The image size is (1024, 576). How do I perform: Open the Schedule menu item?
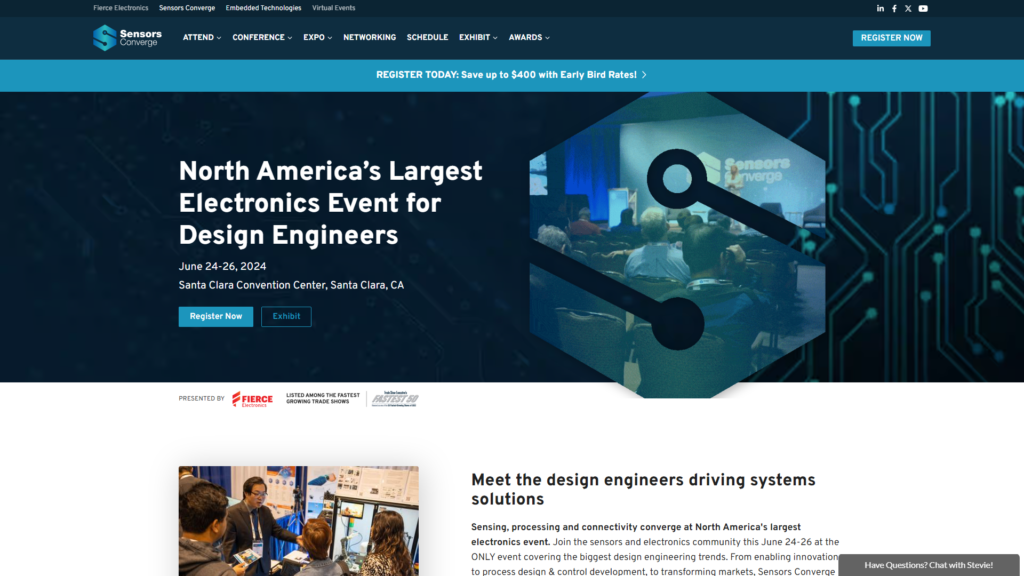[427, 38]
